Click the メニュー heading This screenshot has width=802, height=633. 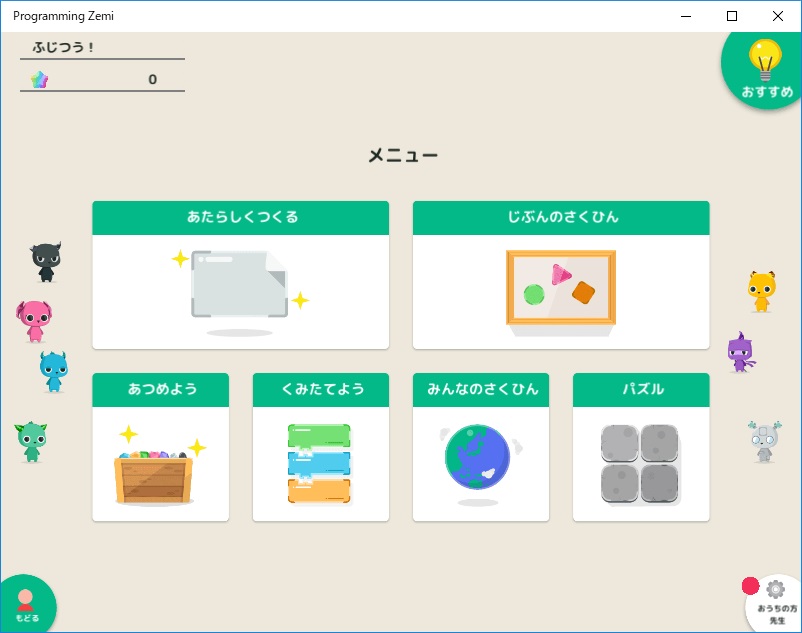click(x=403, y=155)
